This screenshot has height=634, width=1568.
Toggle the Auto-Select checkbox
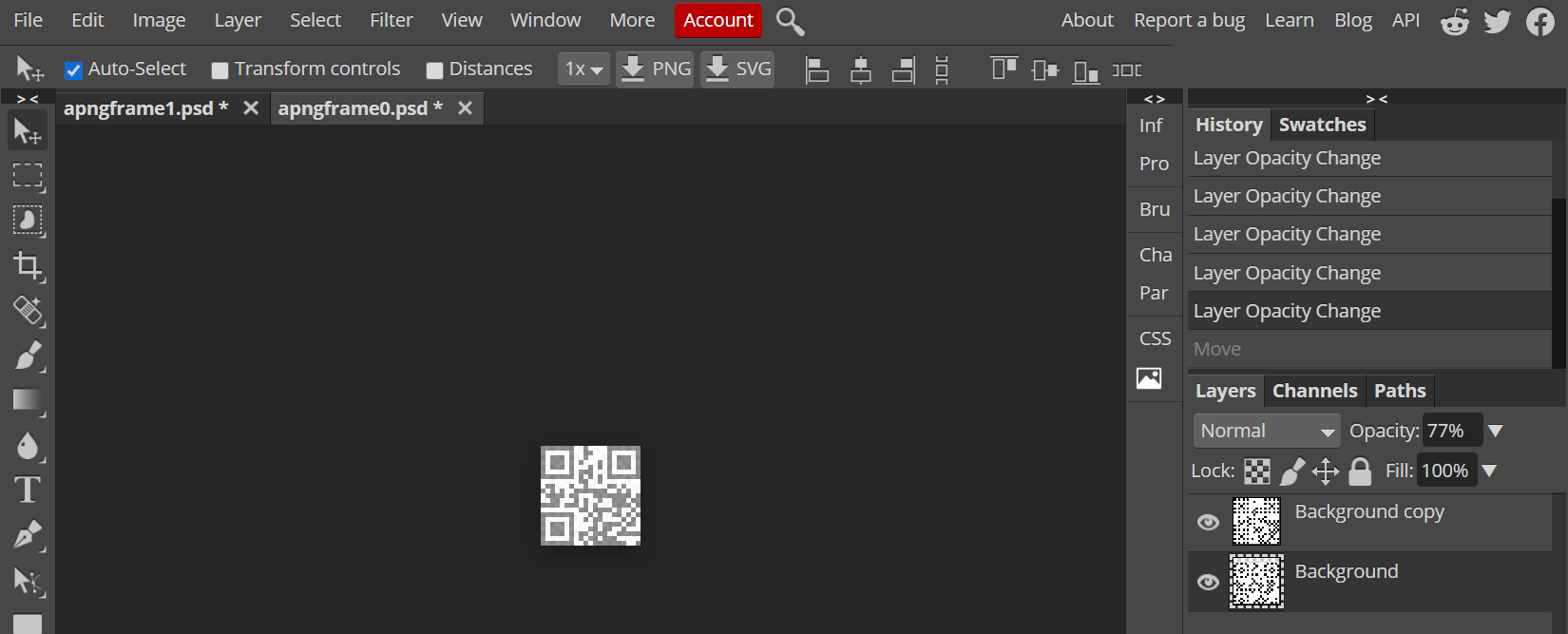point(73,70)
